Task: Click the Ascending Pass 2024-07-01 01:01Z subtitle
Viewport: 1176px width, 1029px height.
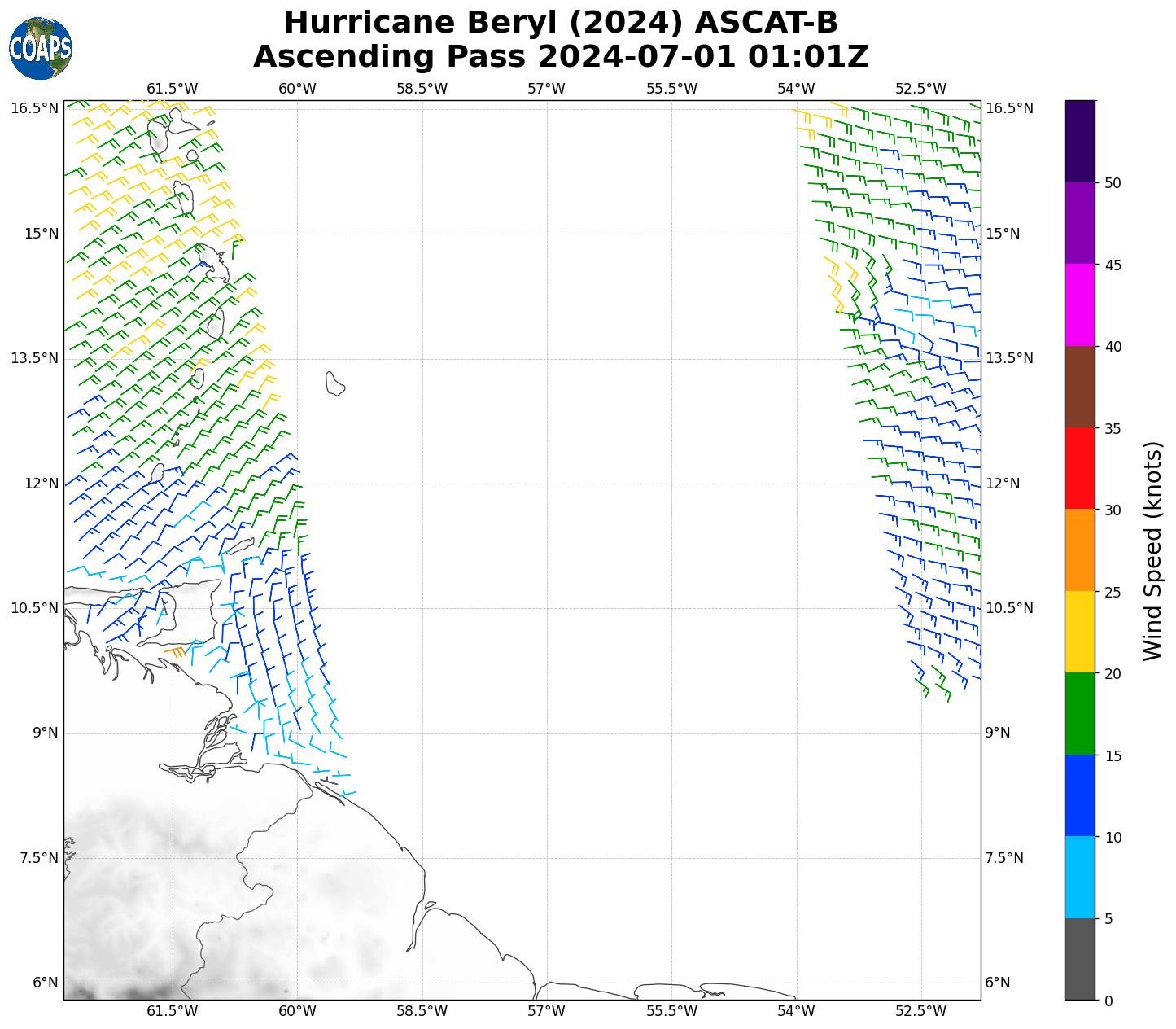Action: pos(561,57)
